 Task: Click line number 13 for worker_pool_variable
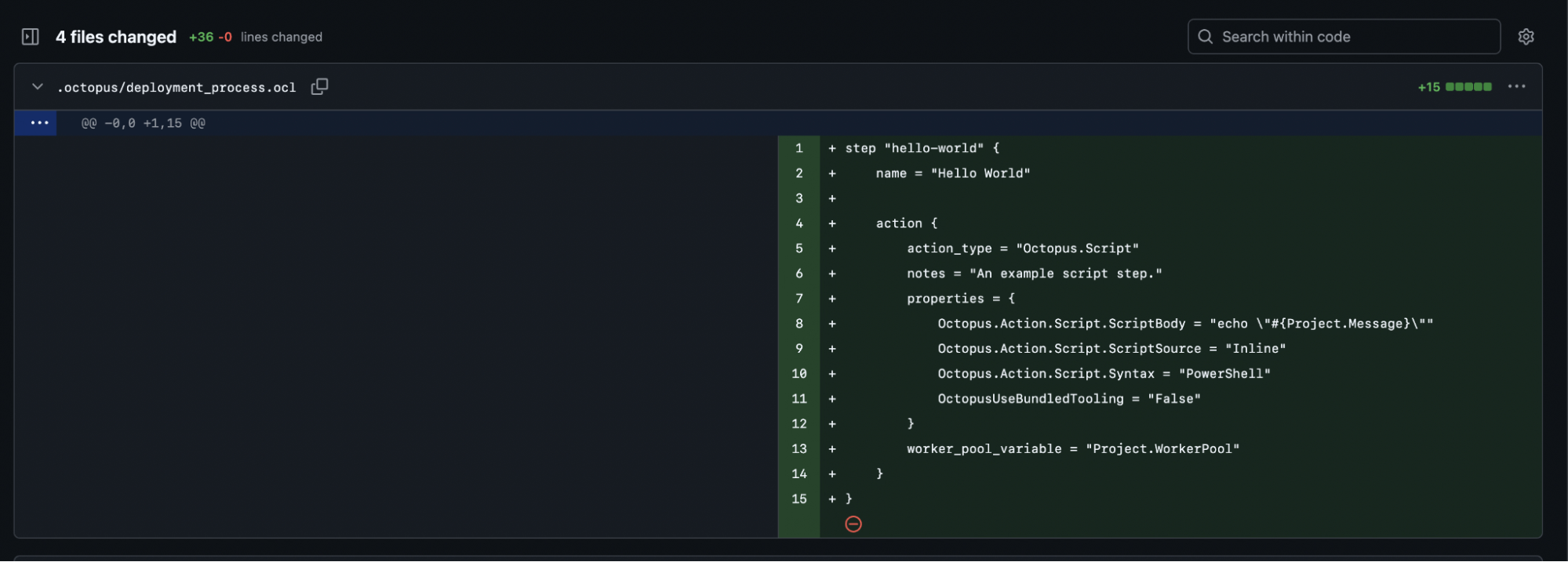click(x=799, y=449)
